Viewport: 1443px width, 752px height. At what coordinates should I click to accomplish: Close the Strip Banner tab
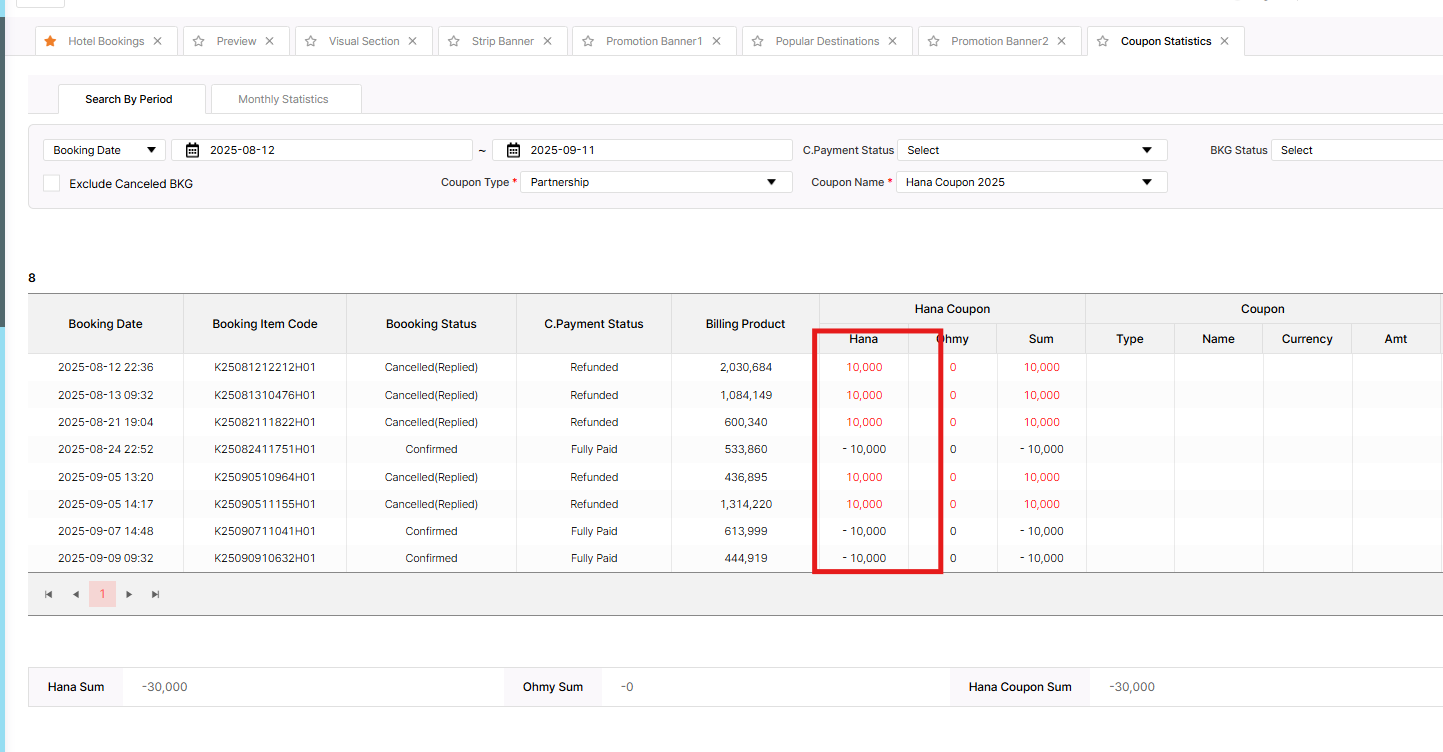coord(548,41)
